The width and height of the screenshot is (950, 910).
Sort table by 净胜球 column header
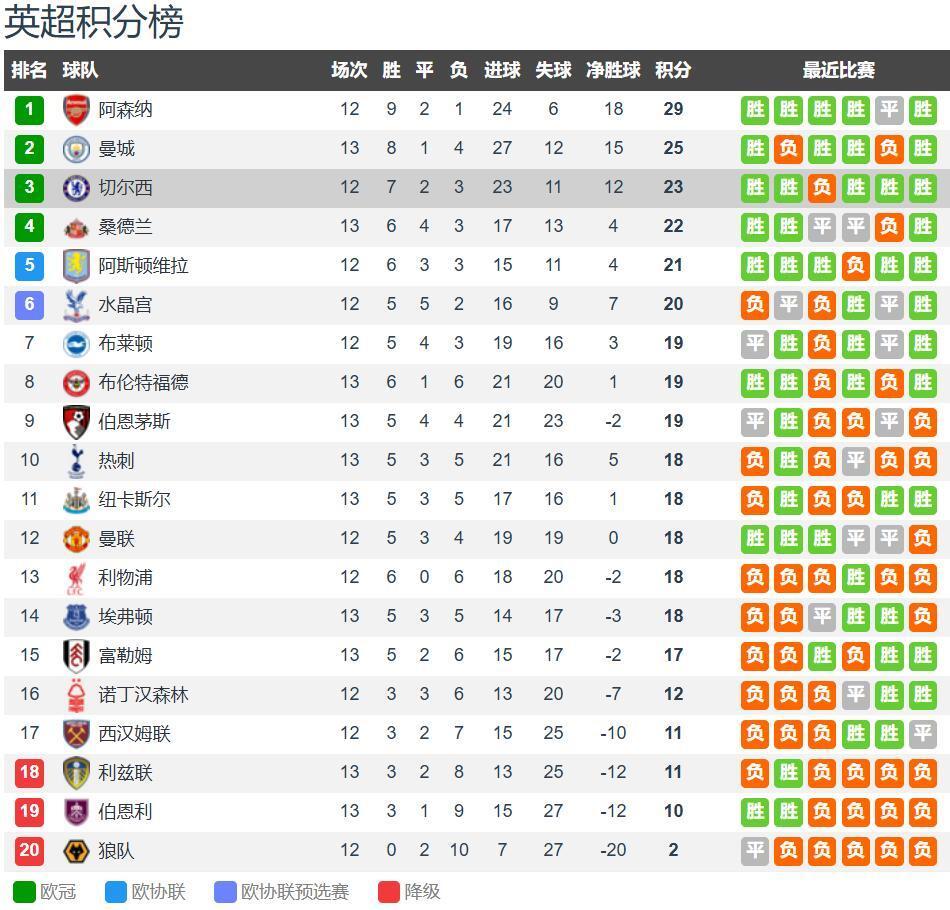coord(613,70)
